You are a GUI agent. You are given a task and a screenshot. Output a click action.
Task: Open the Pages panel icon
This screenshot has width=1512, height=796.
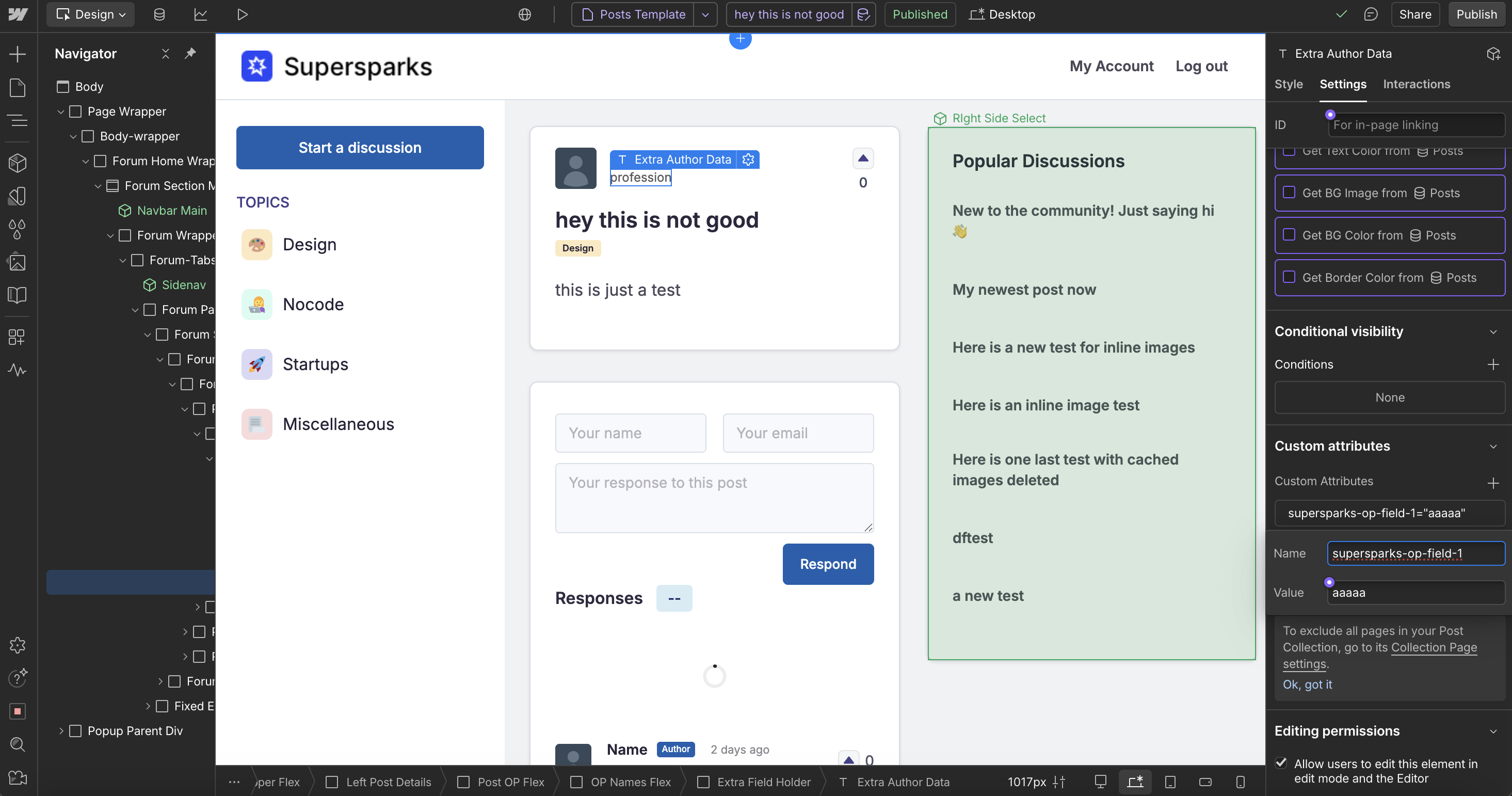[18, 87]
